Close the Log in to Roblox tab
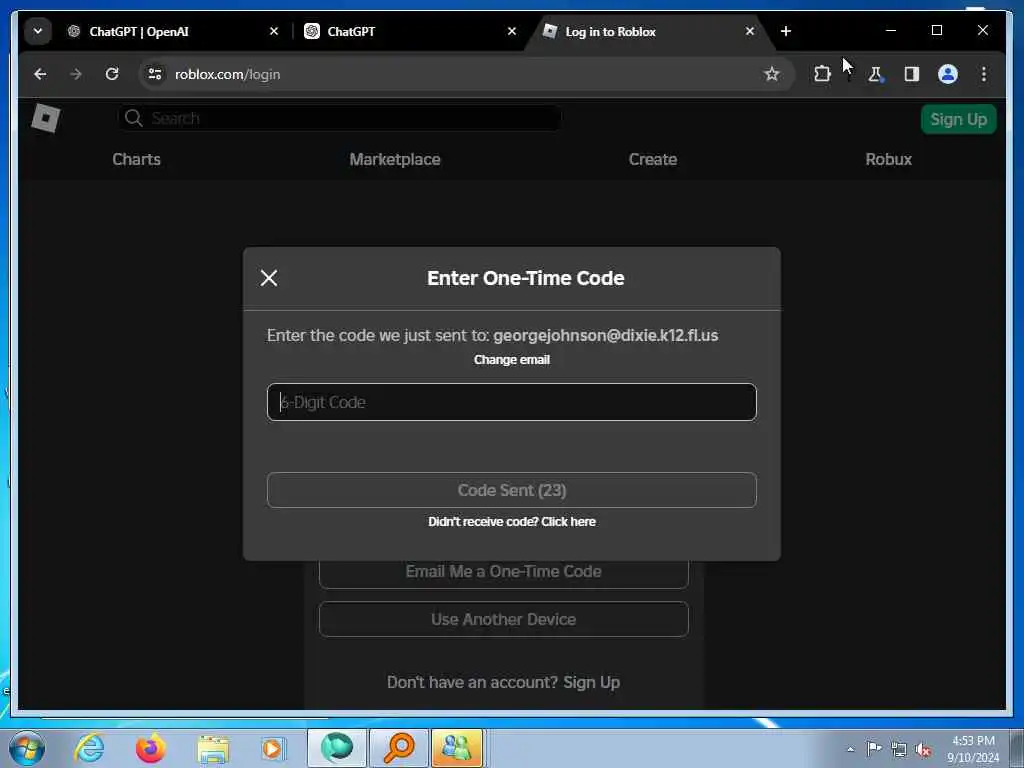The width and height of the screenshot is (1024, 768). (750, 31)
